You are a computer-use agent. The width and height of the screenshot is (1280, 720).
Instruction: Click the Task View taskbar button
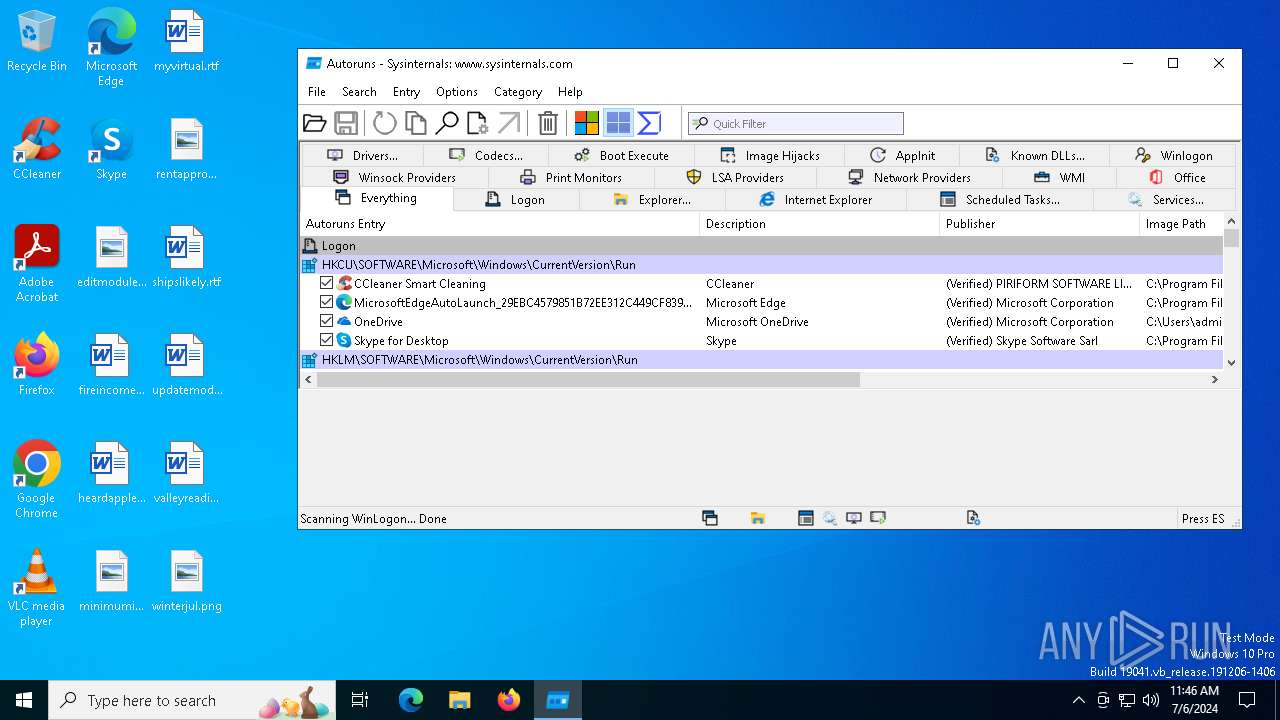pos(360,700)
